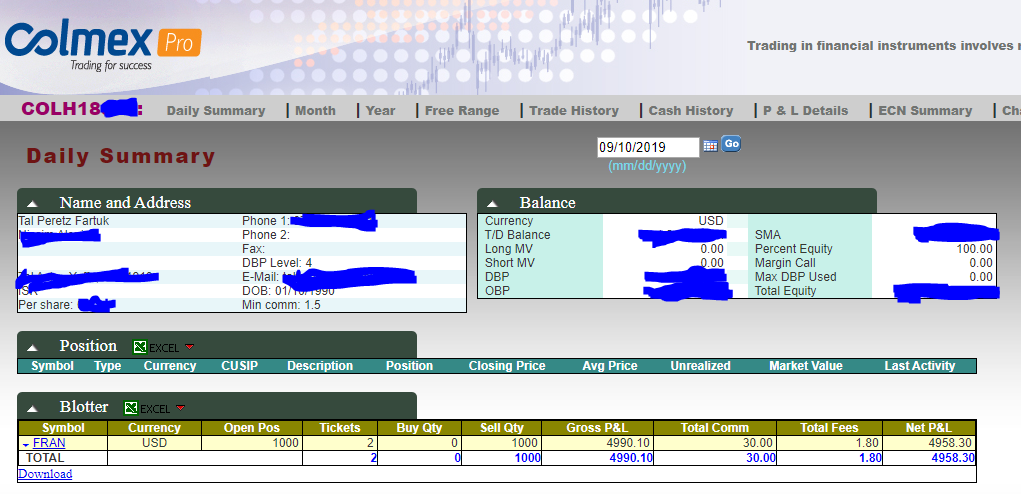The image size is (1021, 494).
Task: Switch to the Month tab
Action: coord(315,111)
